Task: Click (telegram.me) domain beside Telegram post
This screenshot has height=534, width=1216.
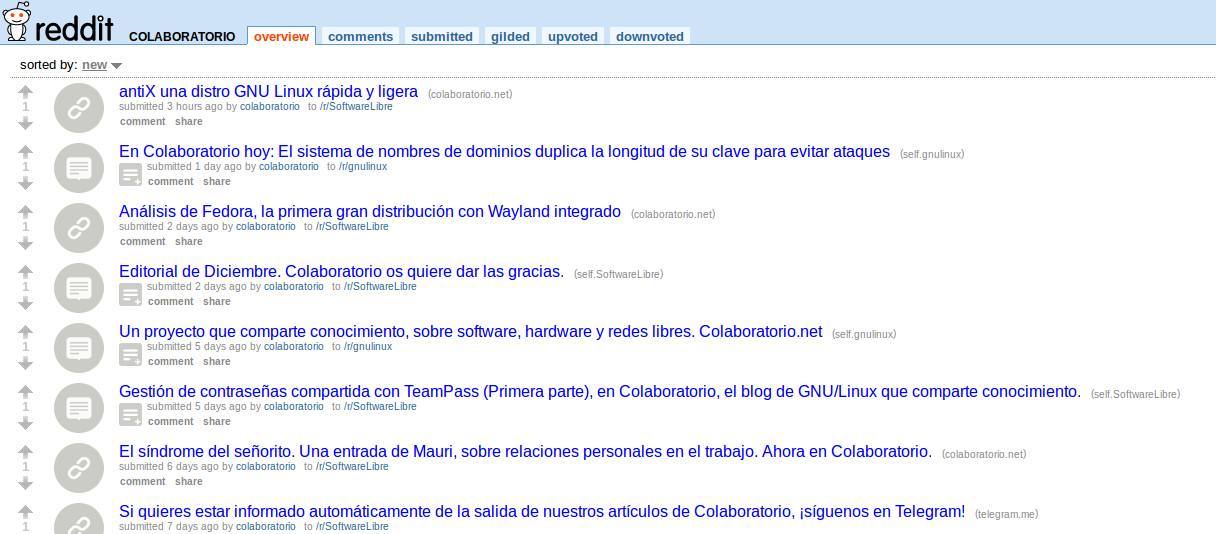Action: pyautogui.click(x=1007, y=514)
